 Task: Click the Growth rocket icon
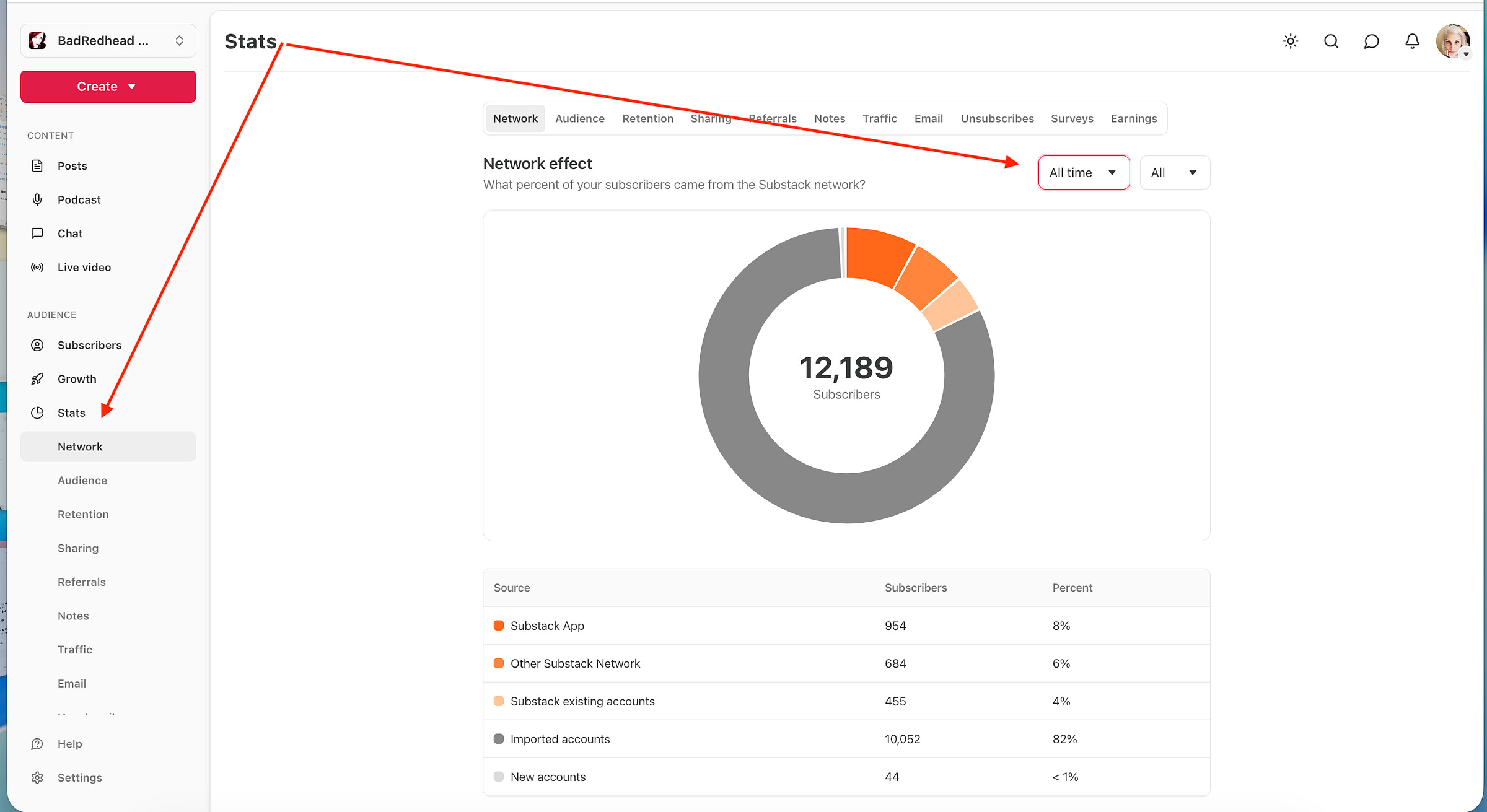pos(37,379)
